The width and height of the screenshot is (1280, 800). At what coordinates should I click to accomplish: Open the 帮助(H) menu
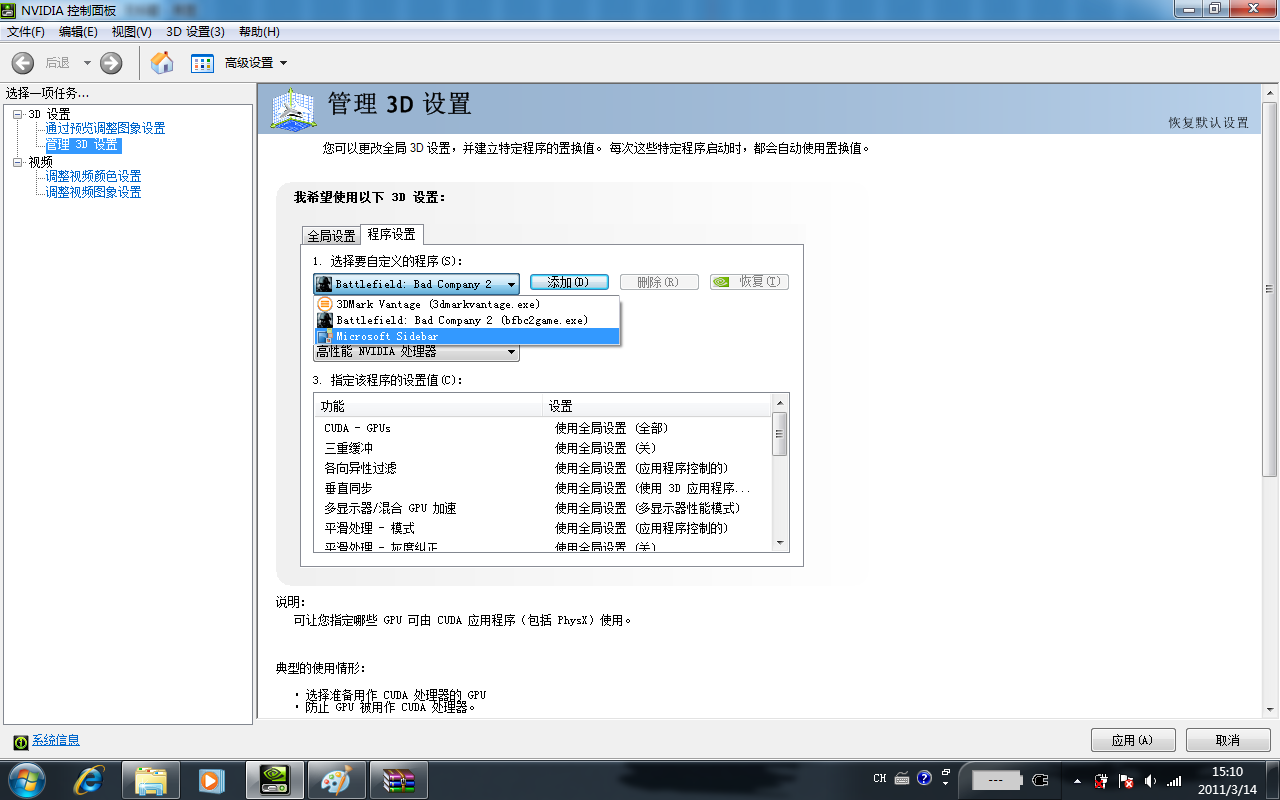[259, 32]
